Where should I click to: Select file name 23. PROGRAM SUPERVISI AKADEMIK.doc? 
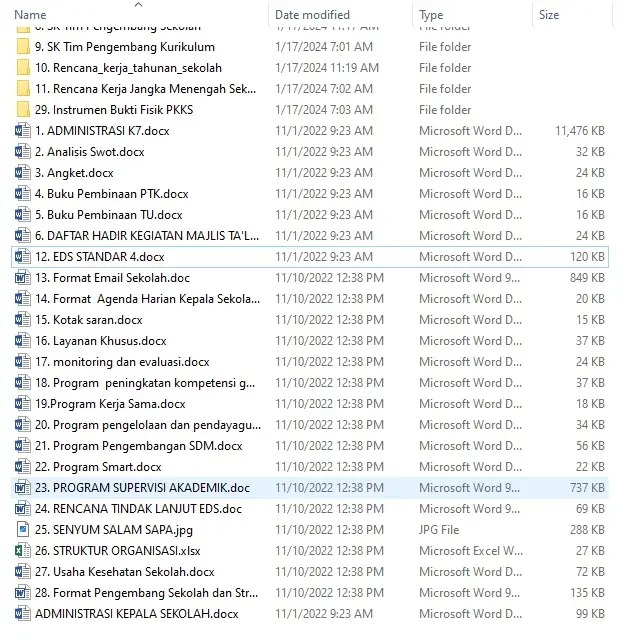pyautogui.click(x=142, y=488)
